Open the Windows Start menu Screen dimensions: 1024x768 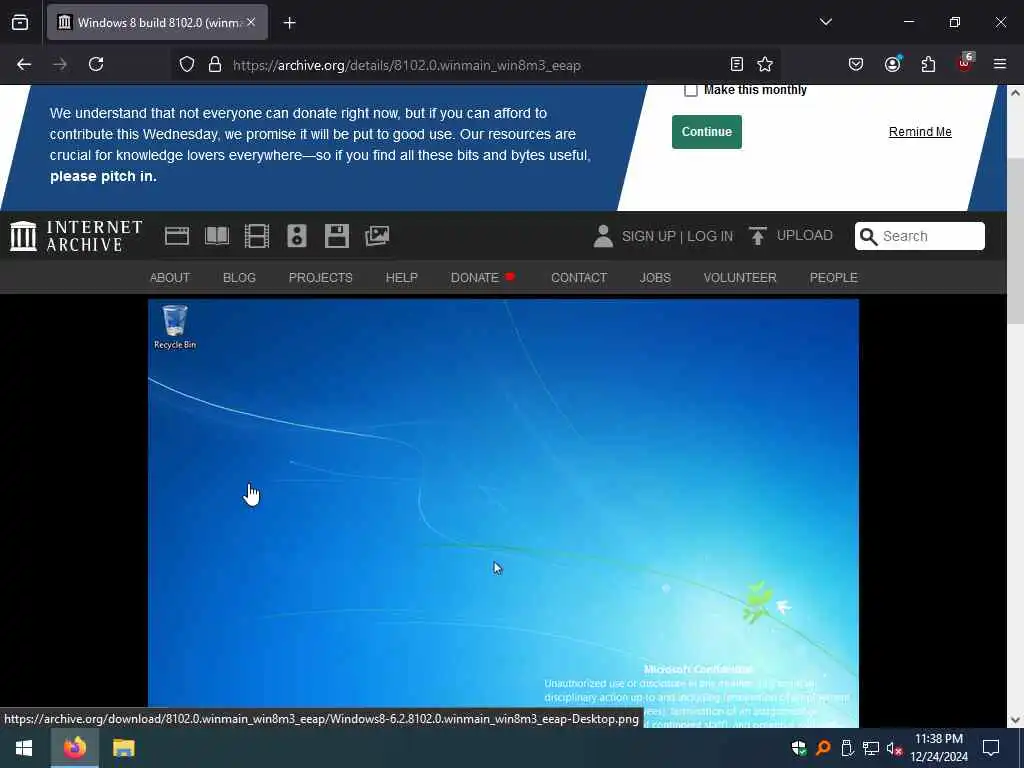pos(24,748)
